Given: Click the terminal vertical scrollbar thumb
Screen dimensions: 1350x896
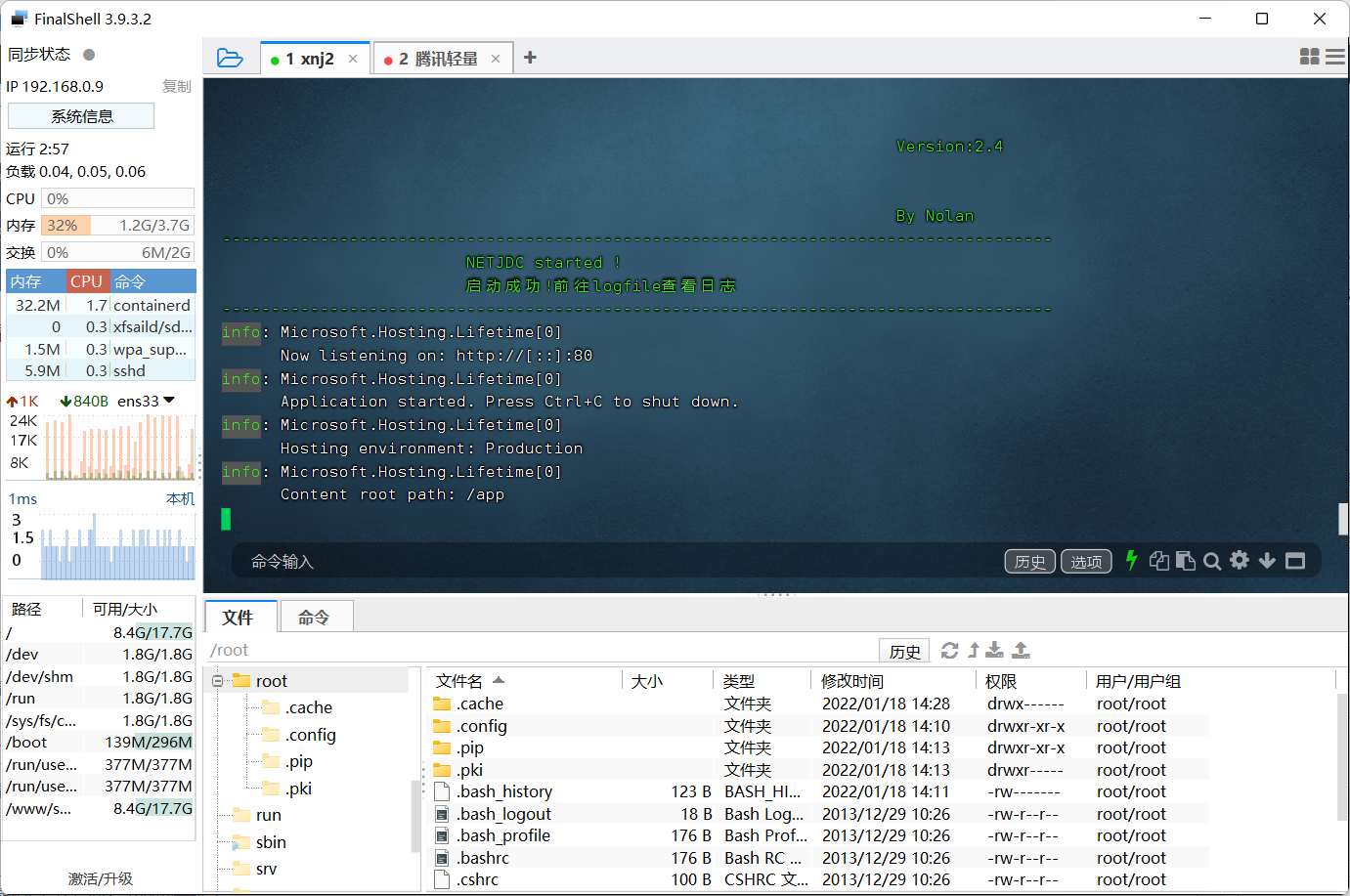Looking at the screenshot, I should (x=1343, y=519).
